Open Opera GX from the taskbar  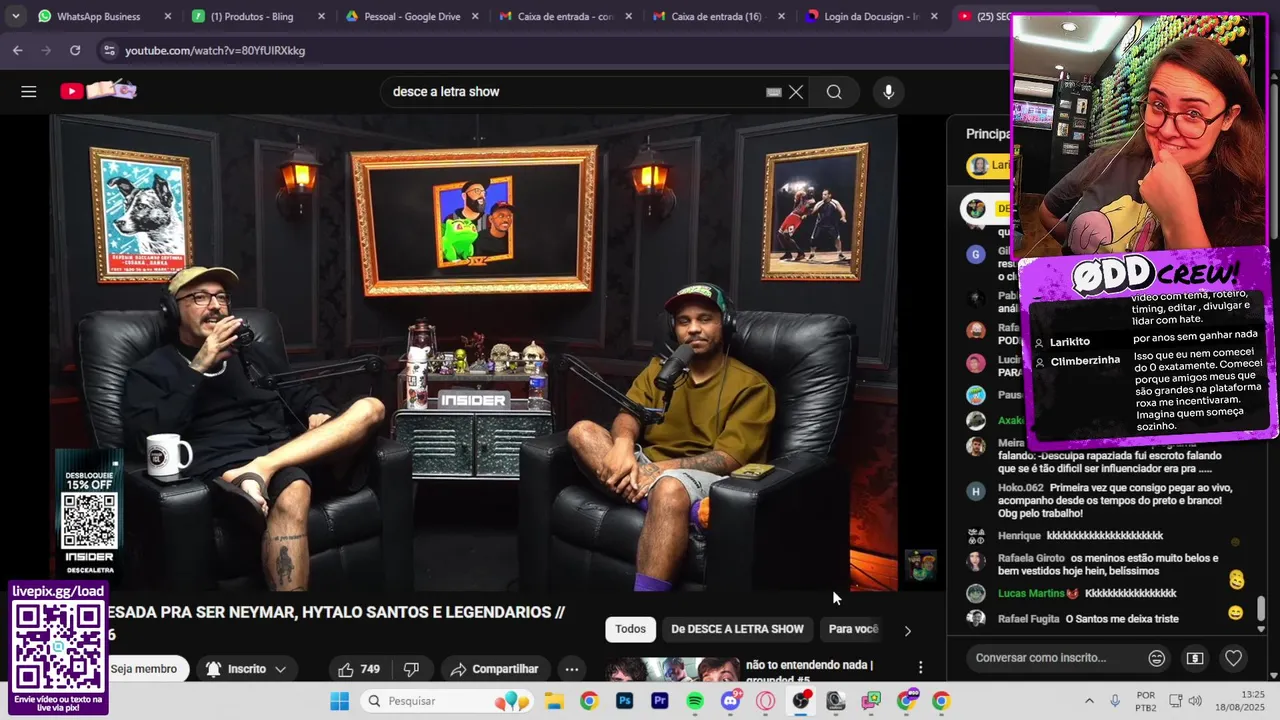[x=765, y=701]
